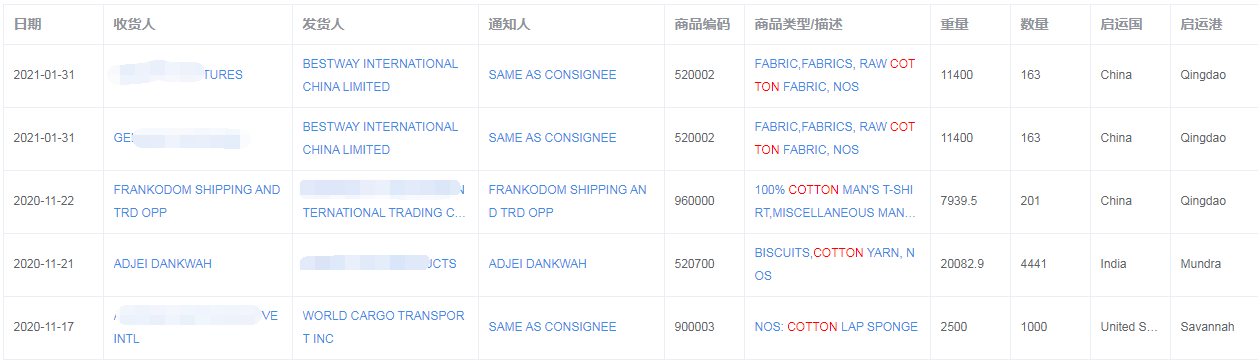
Task: Select the 发货人 column header
Action: pos(324,24)
